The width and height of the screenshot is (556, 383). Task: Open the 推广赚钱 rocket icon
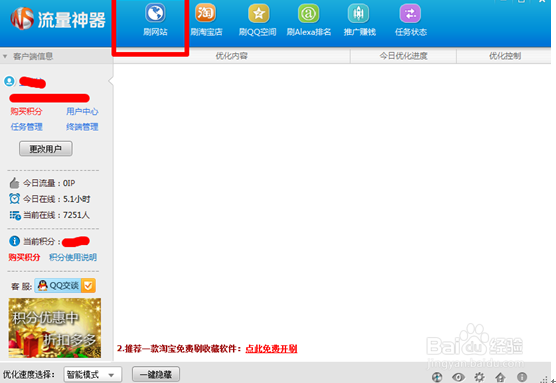358,13
